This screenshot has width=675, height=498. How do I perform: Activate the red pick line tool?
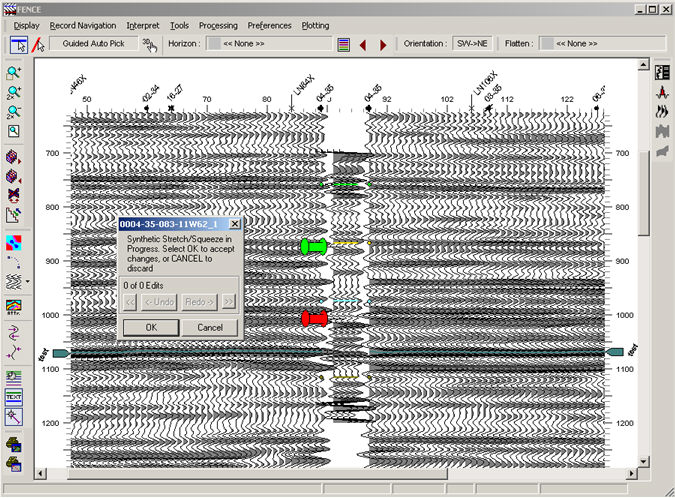click(39, 45)
